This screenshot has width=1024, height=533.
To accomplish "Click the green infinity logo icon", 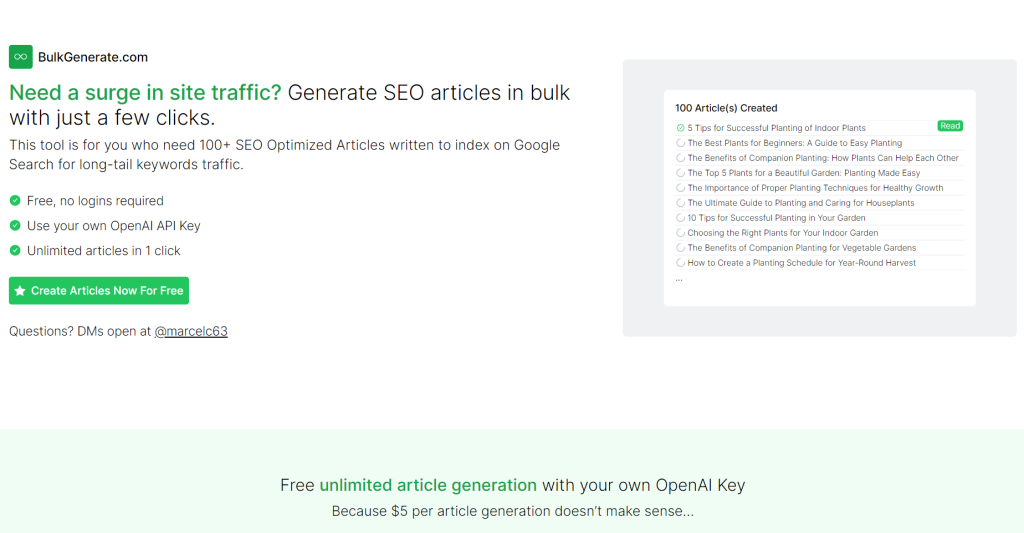I will [x=21, y=57].
